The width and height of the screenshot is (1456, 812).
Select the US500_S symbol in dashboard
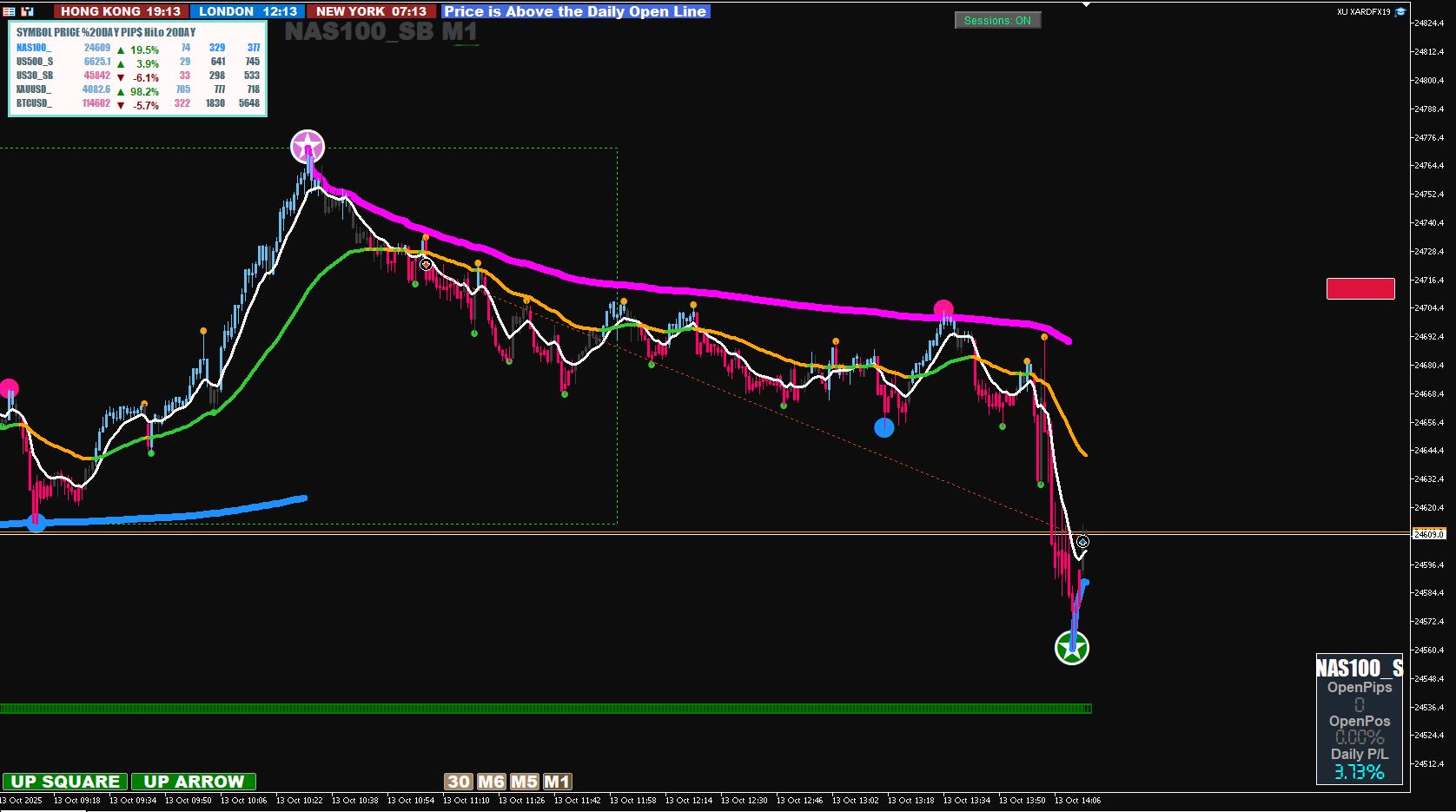(35, 62)
